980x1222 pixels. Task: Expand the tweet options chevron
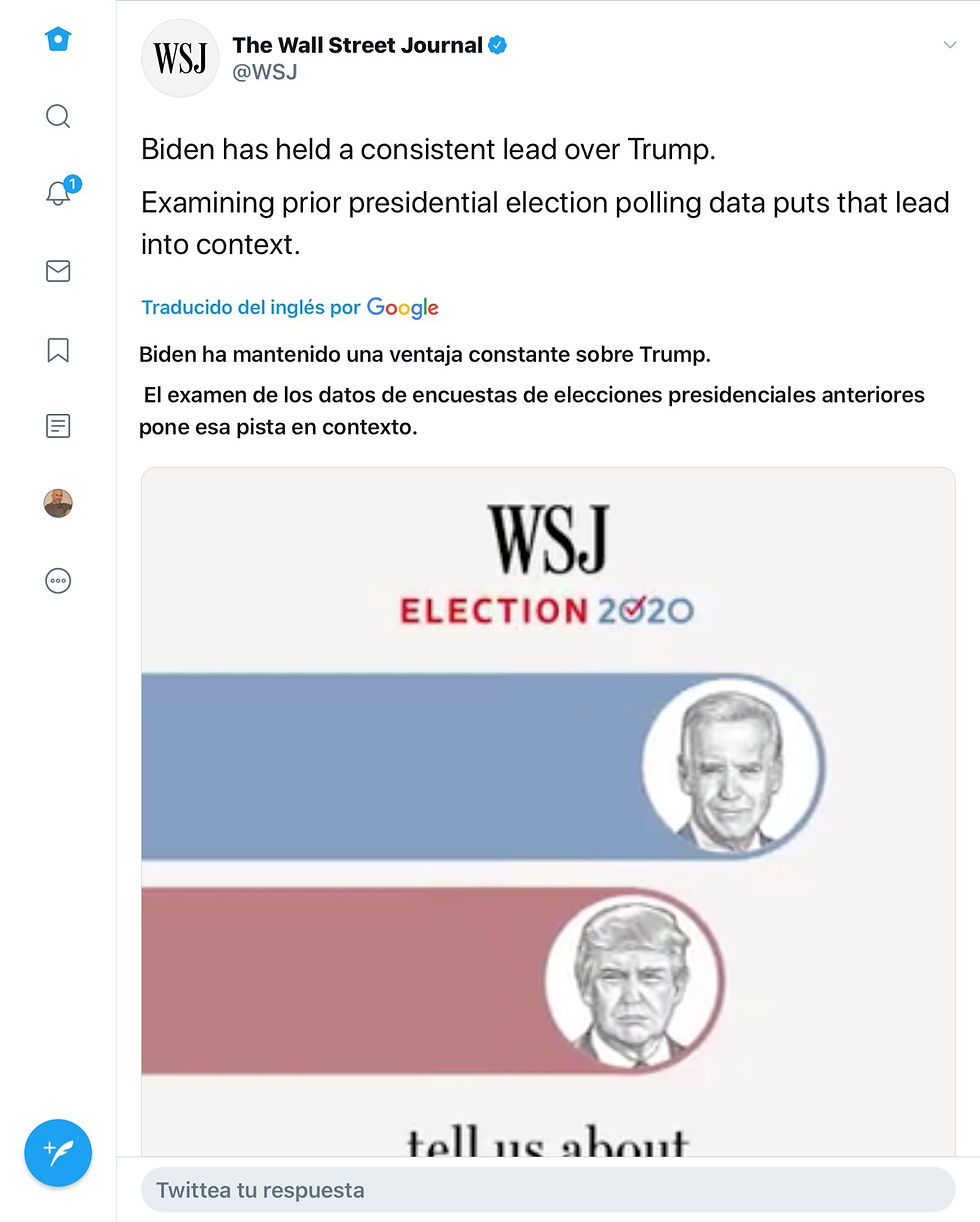(x=950, y=46)
